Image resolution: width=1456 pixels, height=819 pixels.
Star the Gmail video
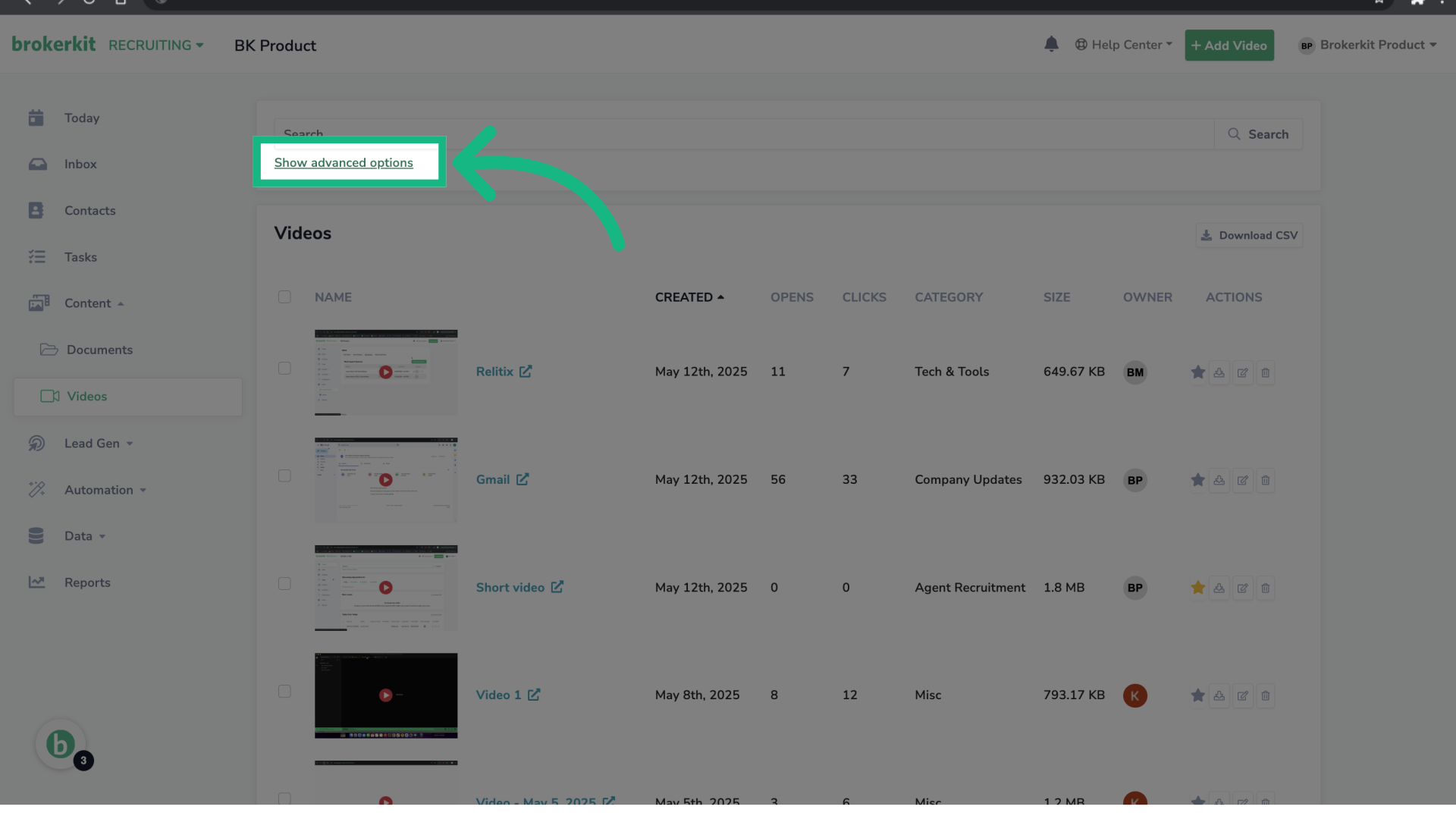pos(1197,480)
